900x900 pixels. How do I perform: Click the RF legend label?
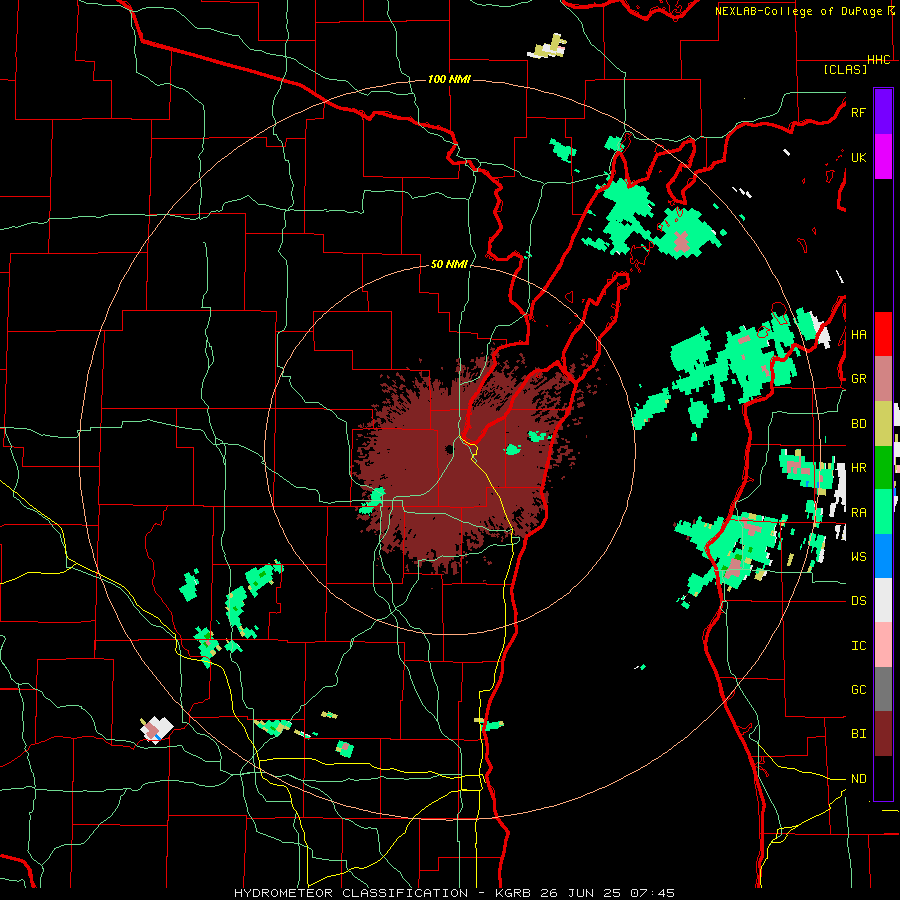pos(858,112)
